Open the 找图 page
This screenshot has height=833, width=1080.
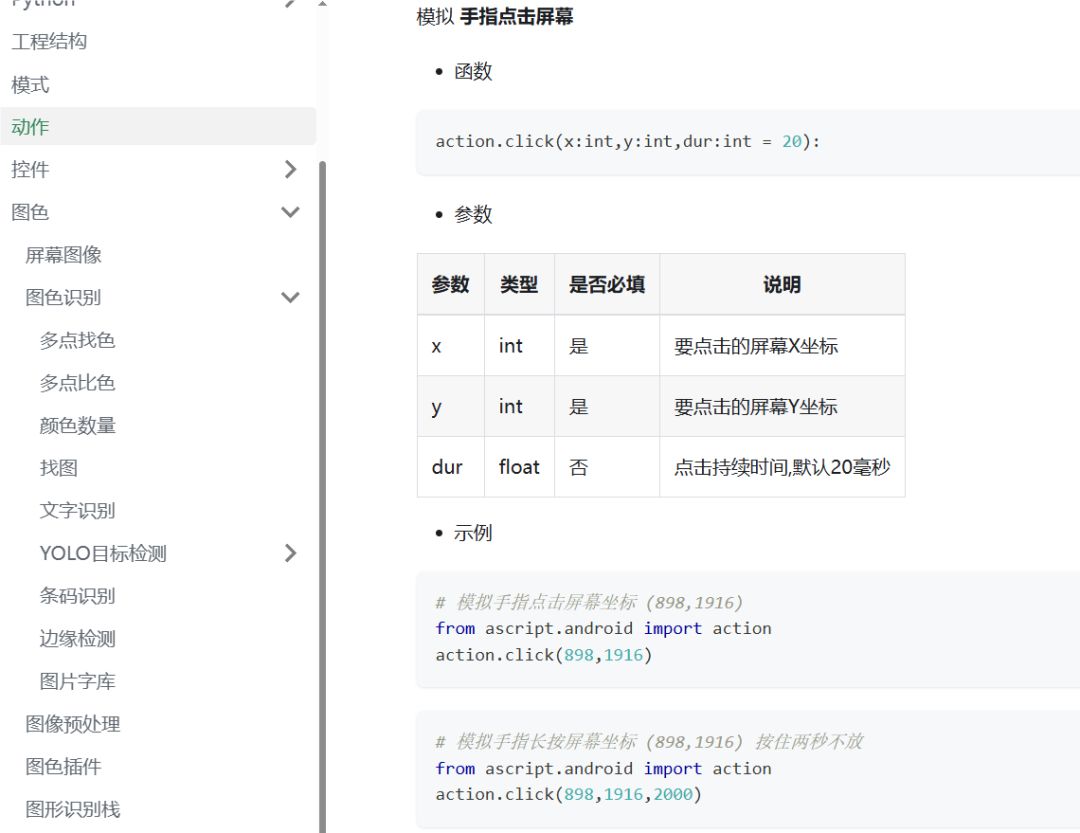point(59,469)
